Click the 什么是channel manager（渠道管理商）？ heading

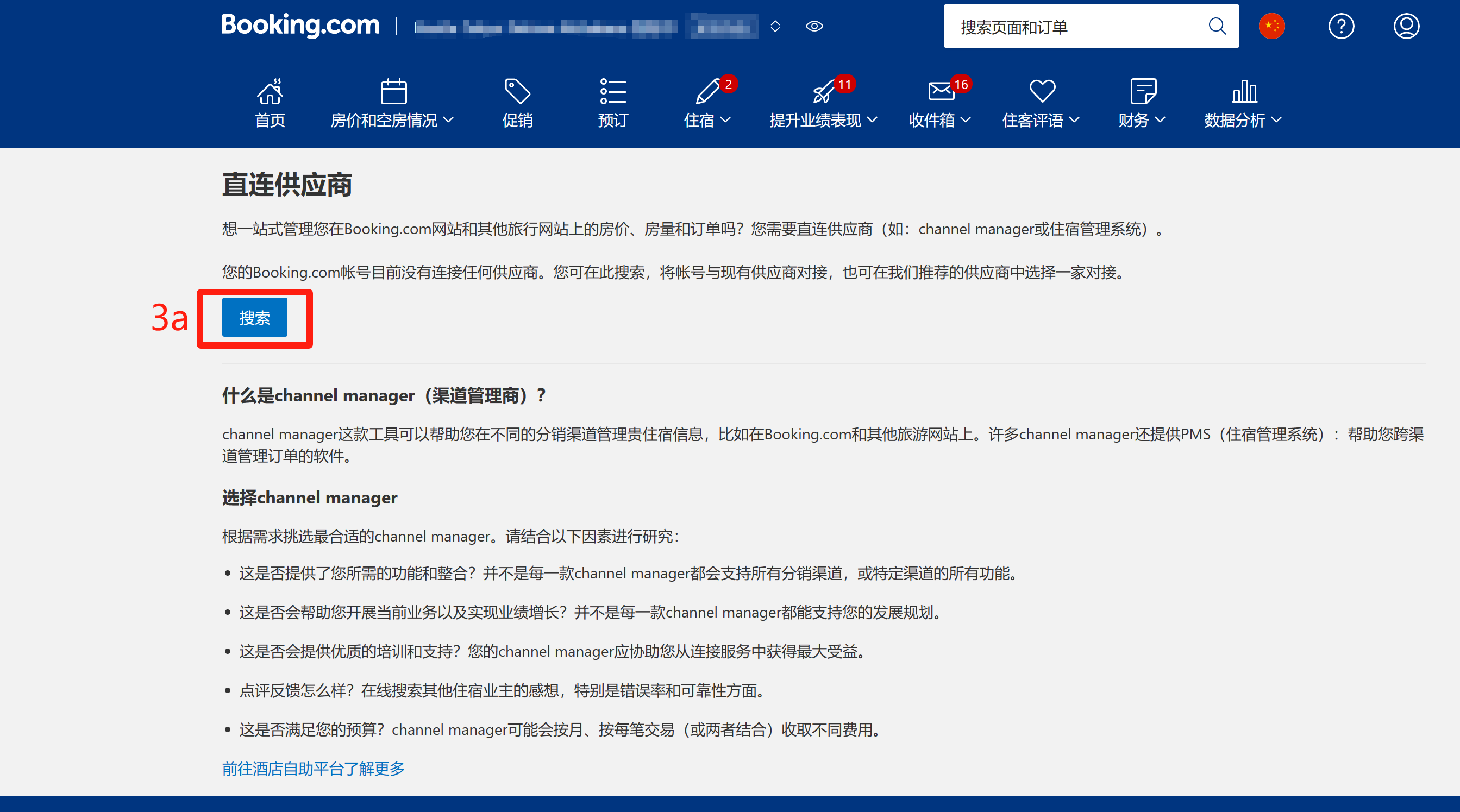pos(384,395)
